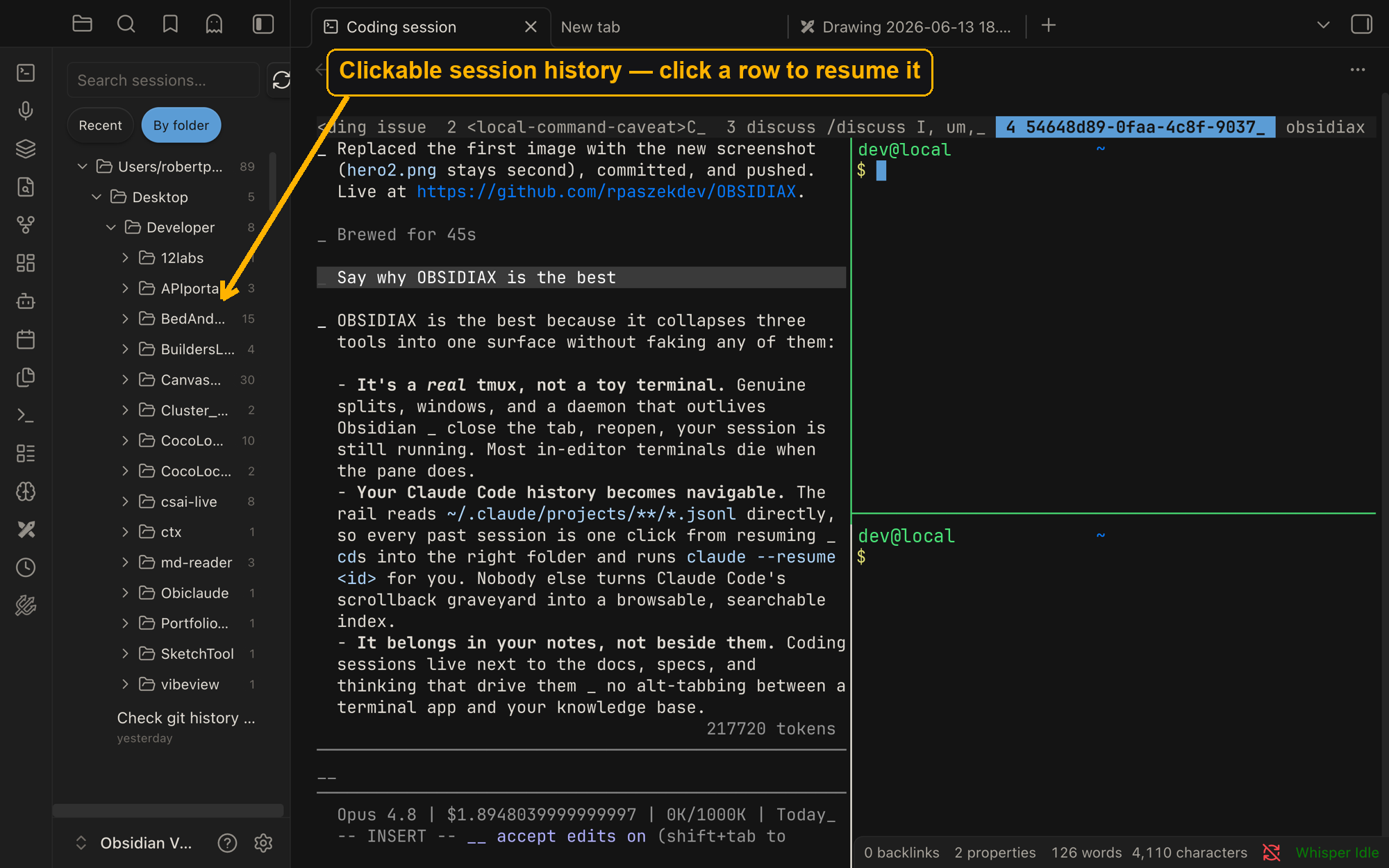Click the Search sessions input field
The width and height of the screenshot is (1389, 868).
(x=163, y=81)
